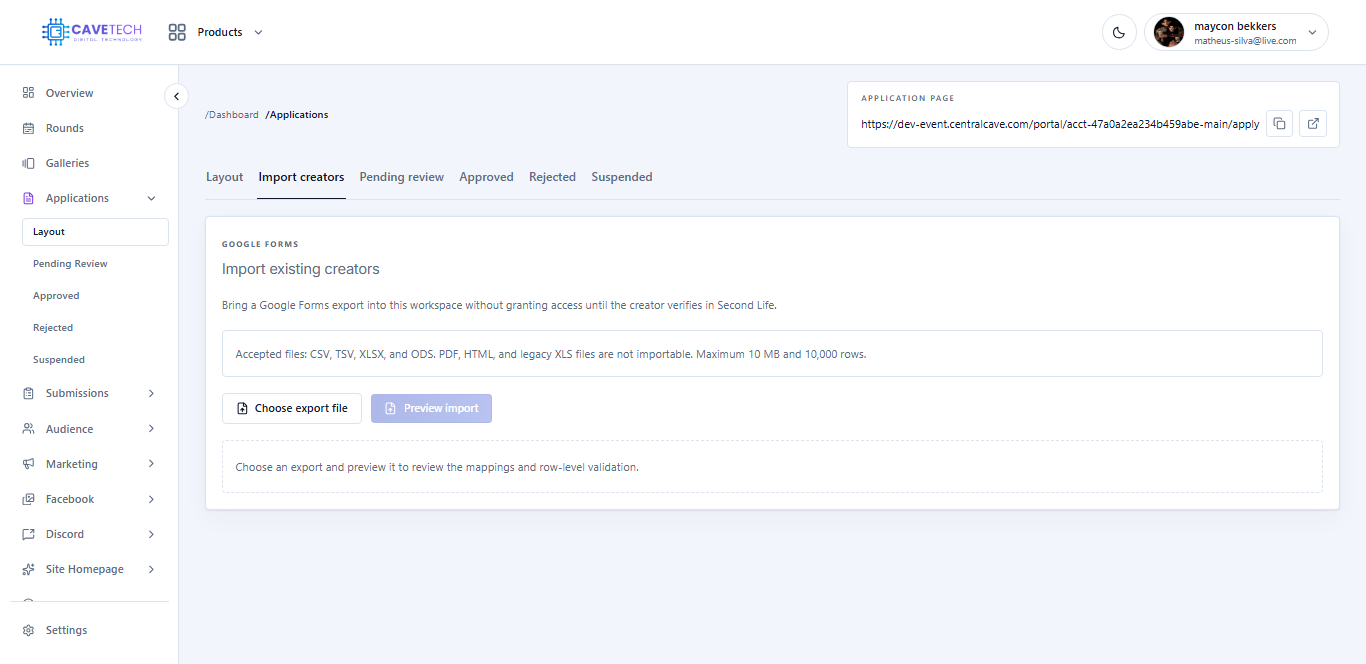
Task: Click the CaveTech logo
Action: (92, 32)
